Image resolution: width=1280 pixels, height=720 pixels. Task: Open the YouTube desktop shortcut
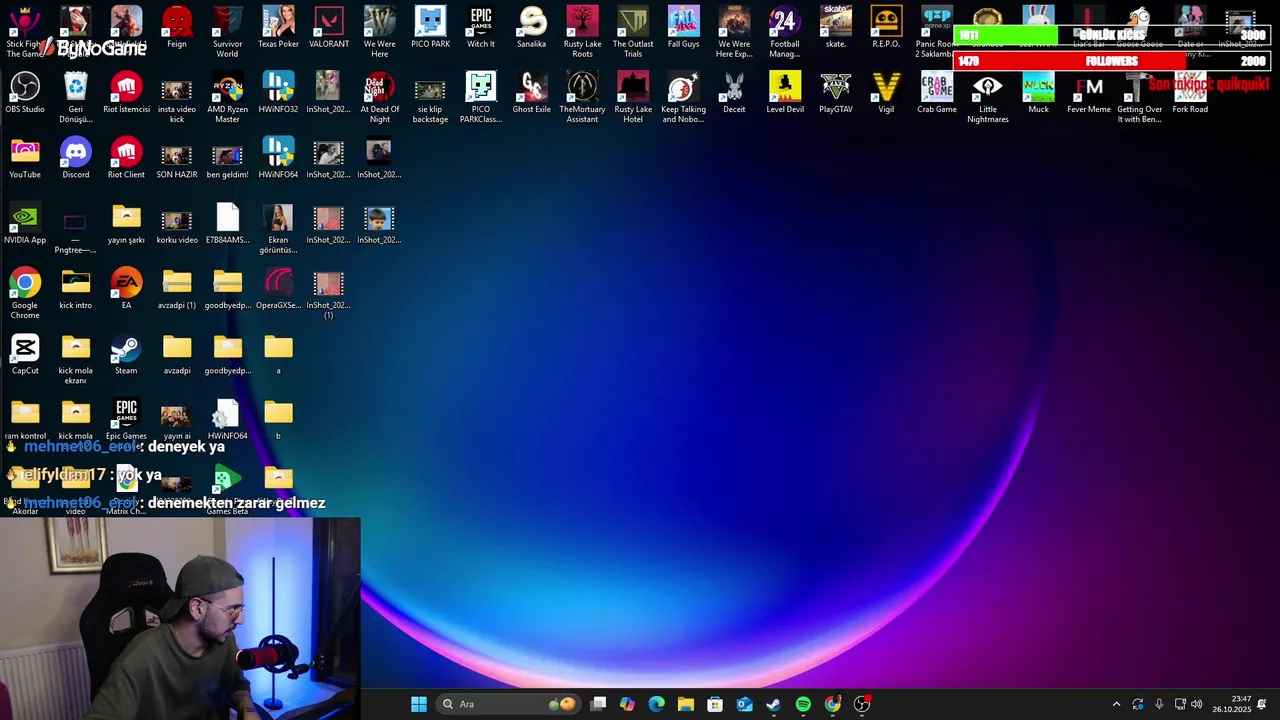[25, 158]
